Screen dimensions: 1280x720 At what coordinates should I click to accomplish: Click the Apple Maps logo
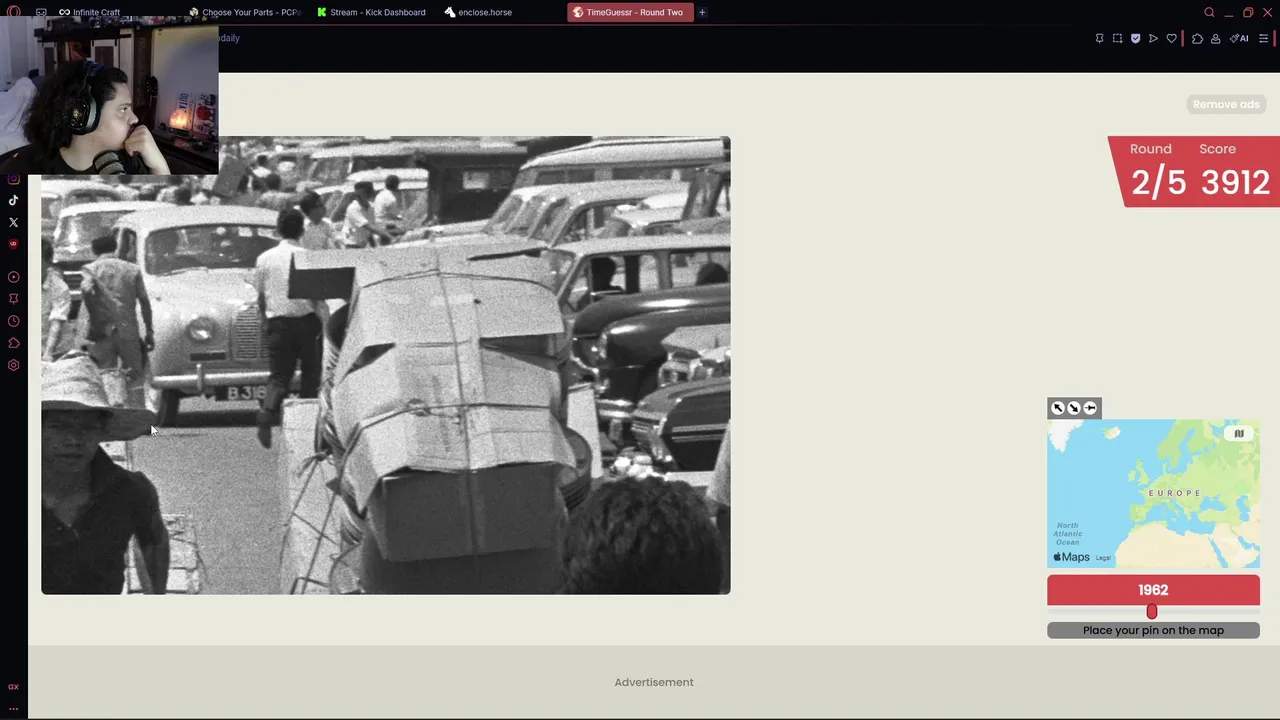[x=1071, y=557]
